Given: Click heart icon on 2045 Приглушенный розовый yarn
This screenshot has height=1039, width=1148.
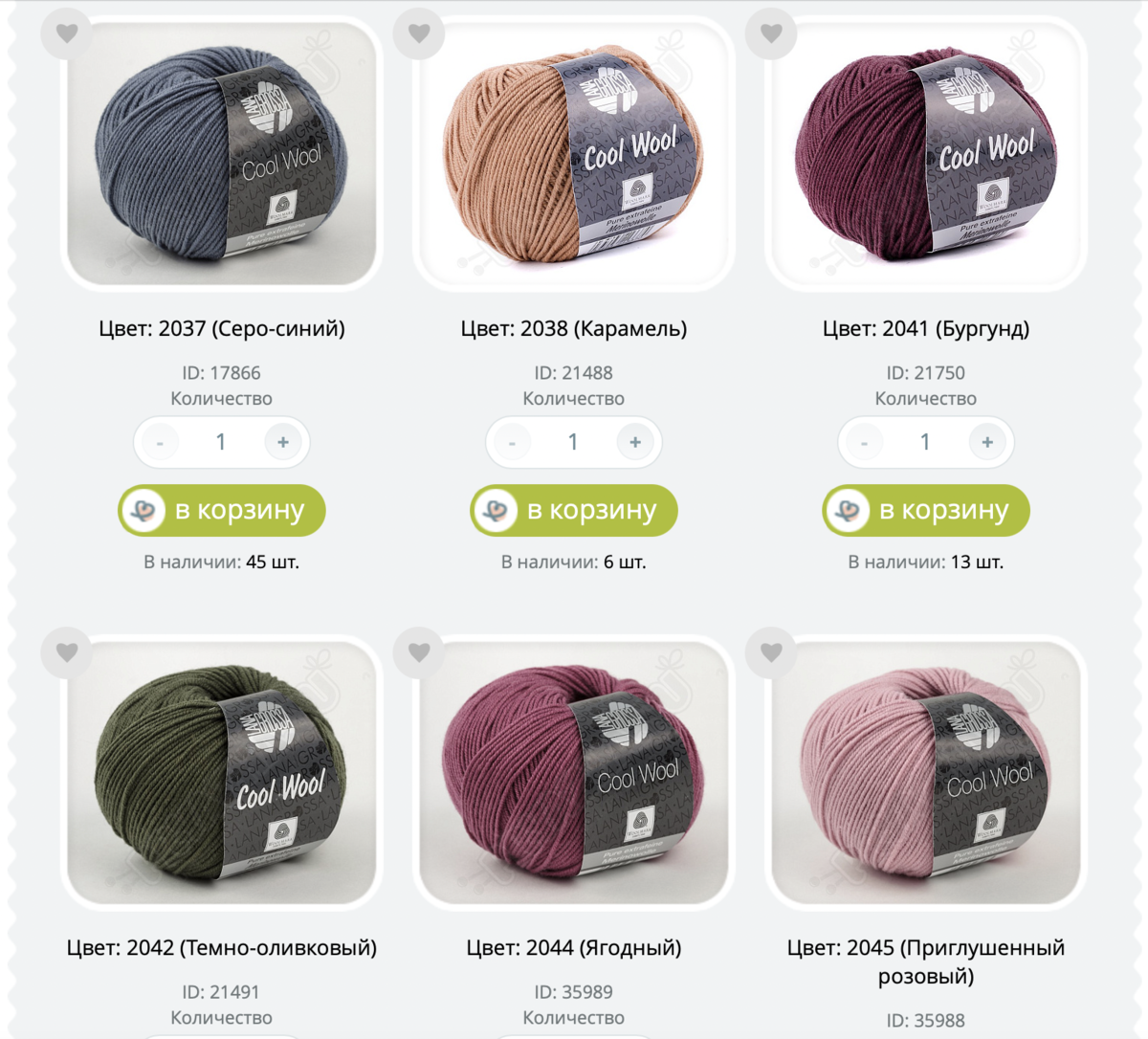Looking at the screenshot, I should coord(771,652).
